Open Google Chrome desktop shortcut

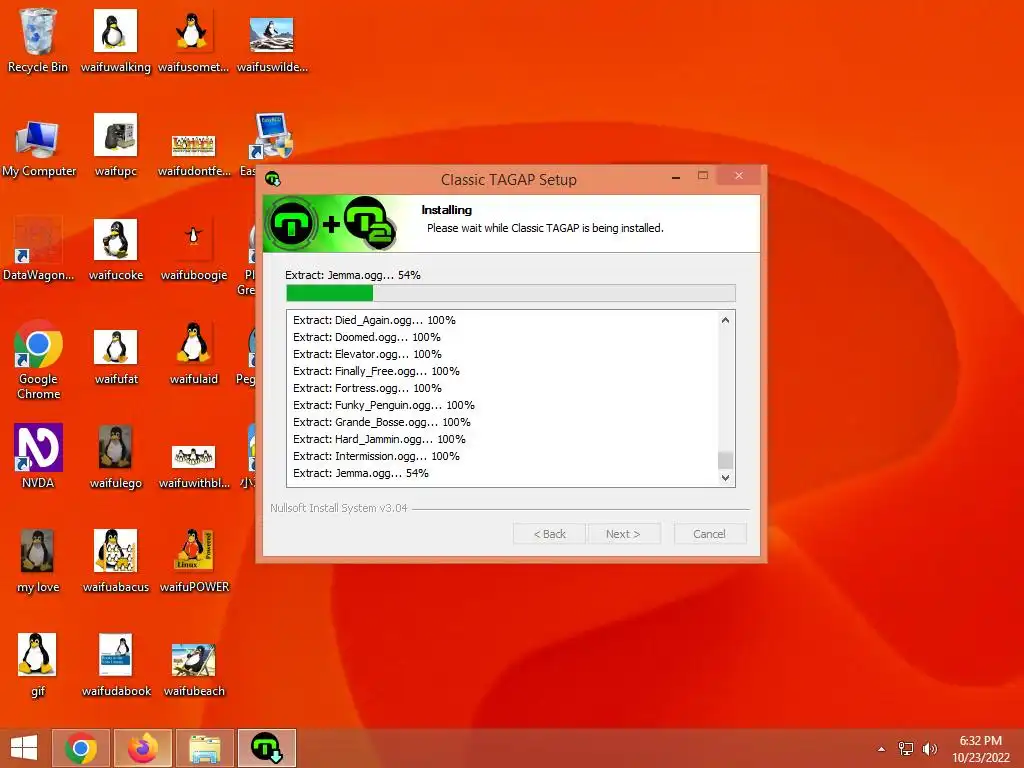tap(38, 360)
